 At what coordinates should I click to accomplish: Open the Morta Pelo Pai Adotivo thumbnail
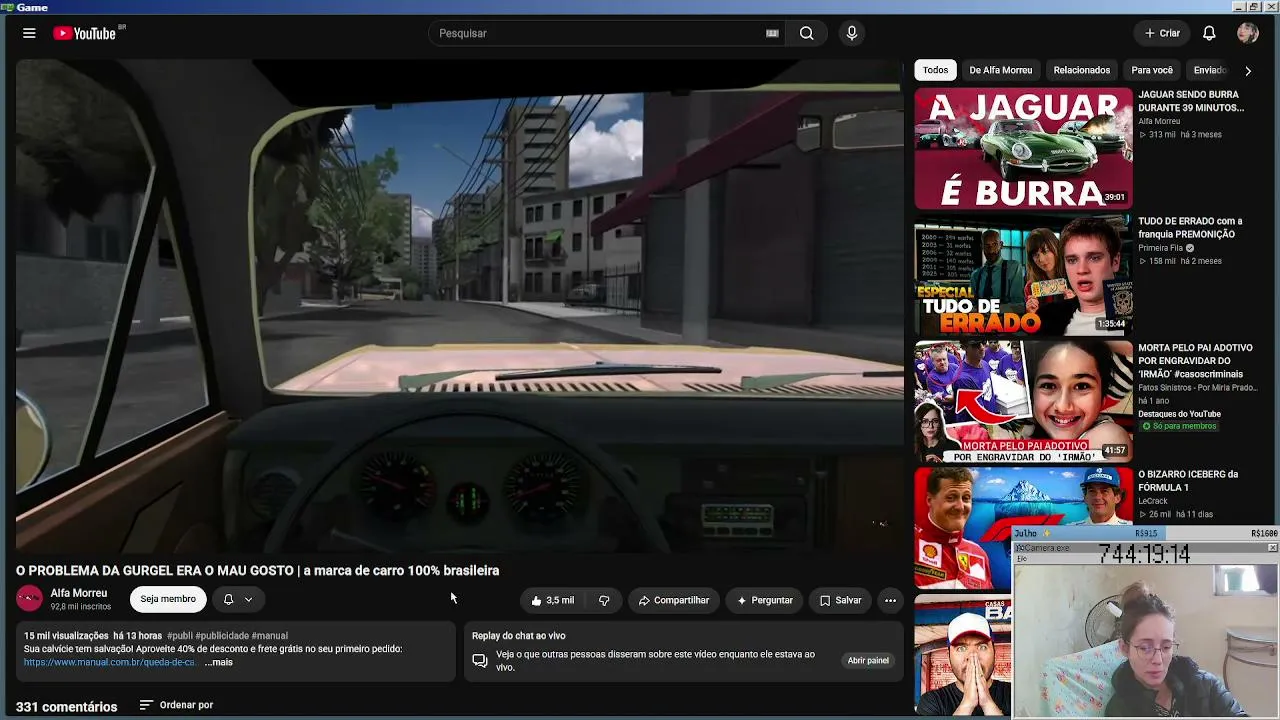point(1023,402)
